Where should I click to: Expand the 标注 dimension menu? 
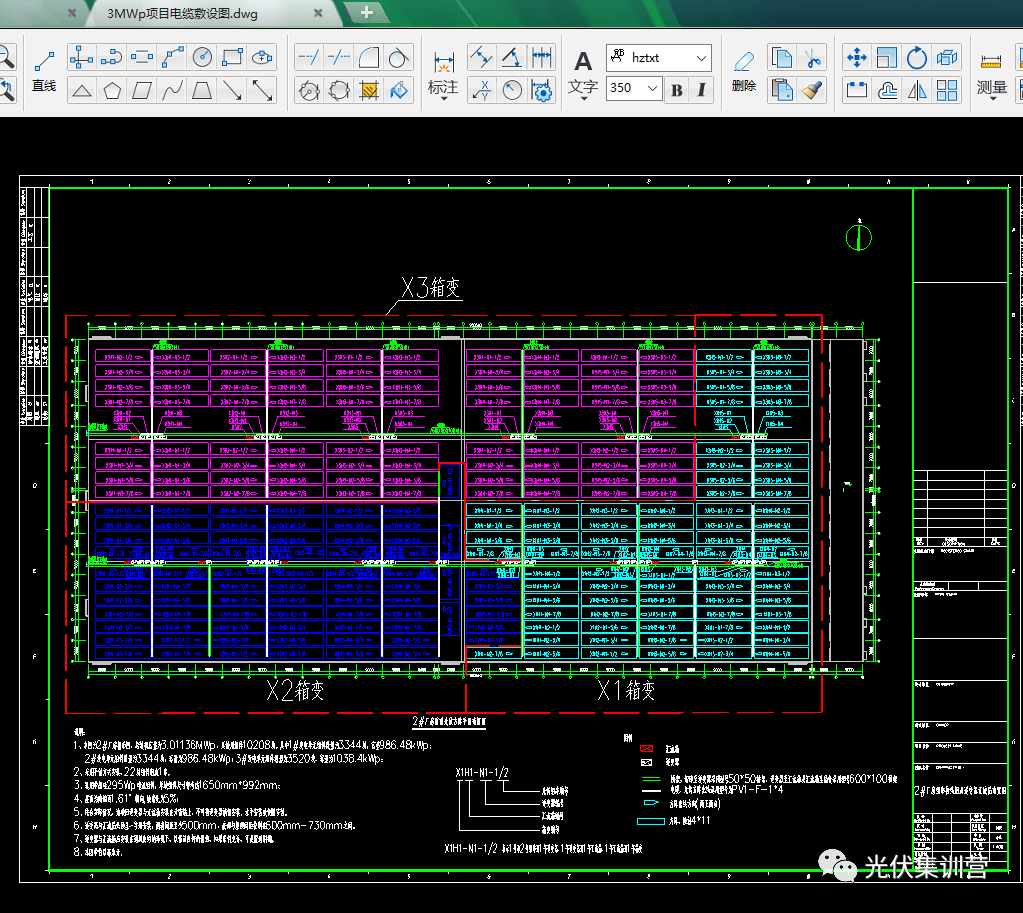click(x=443, y=88)
